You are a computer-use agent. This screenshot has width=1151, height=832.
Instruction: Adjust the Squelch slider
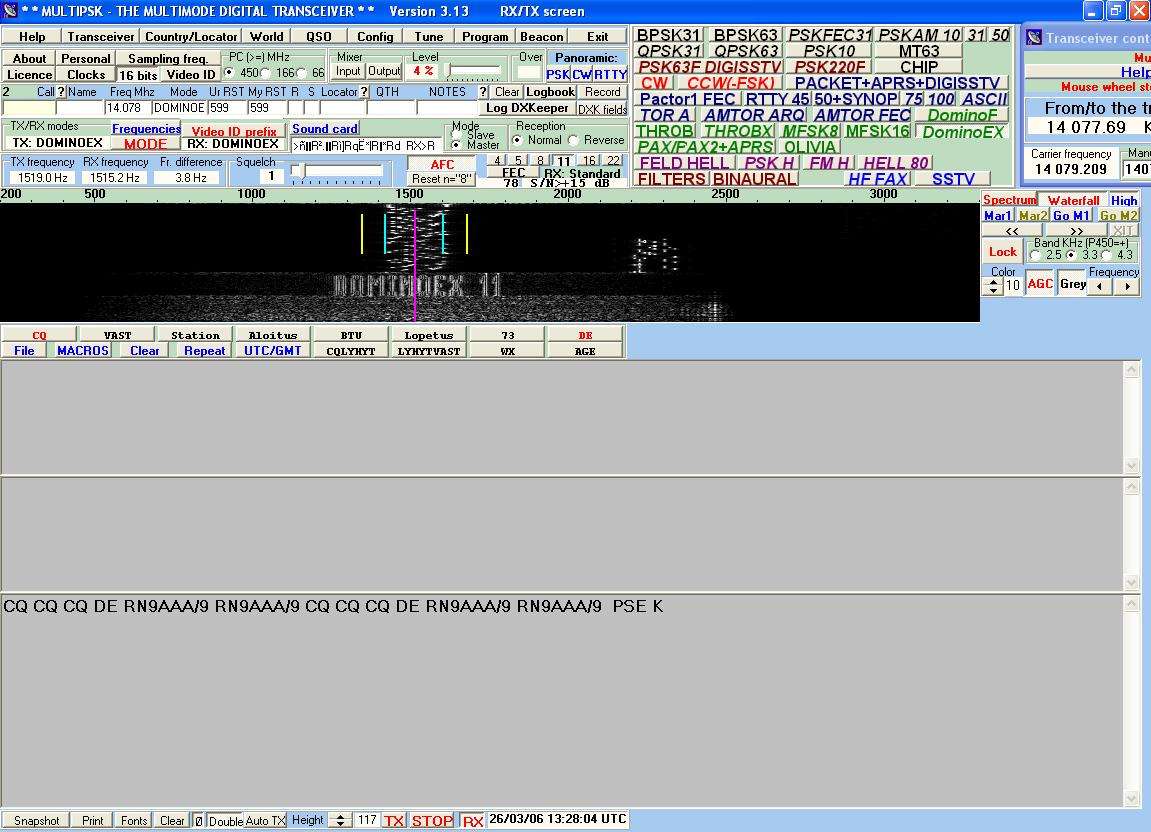pyautogui.click(x=297, y=172)
